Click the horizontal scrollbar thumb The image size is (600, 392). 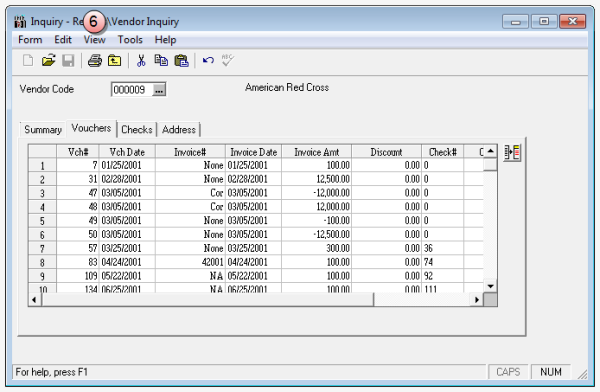pyautogui.click(x=207, y=300)
